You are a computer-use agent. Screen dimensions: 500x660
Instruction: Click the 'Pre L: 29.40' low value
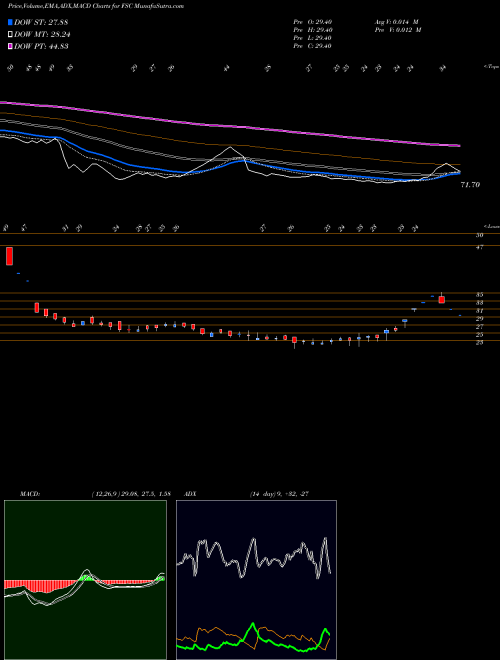click(313, 38)
